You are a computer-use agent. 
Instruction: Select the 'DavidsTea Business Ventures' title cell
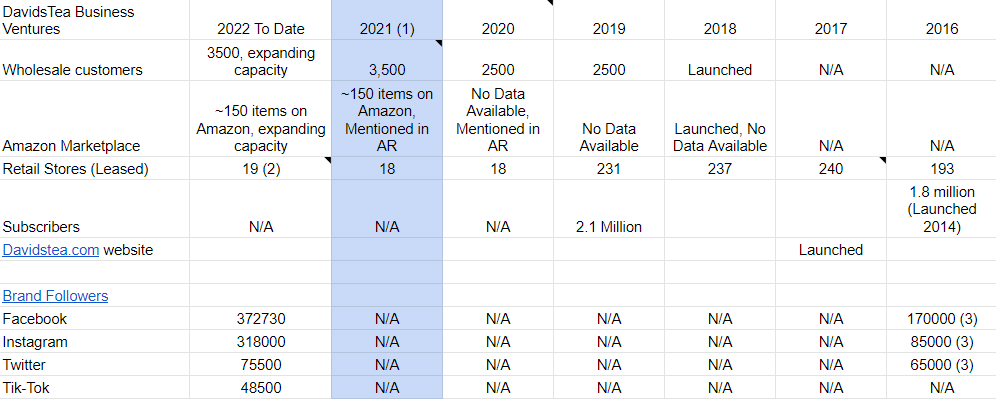(95, 20)
